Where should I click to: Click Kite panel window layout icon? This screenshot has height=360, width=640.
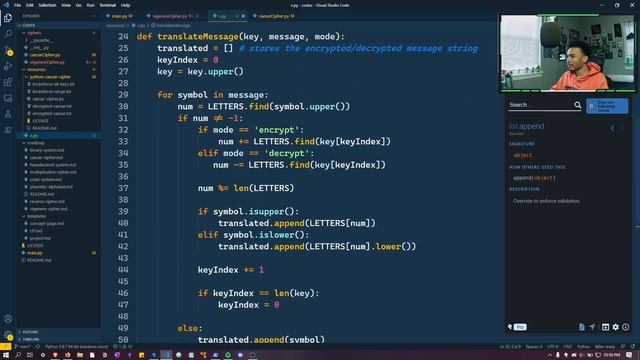pos(605,327)
